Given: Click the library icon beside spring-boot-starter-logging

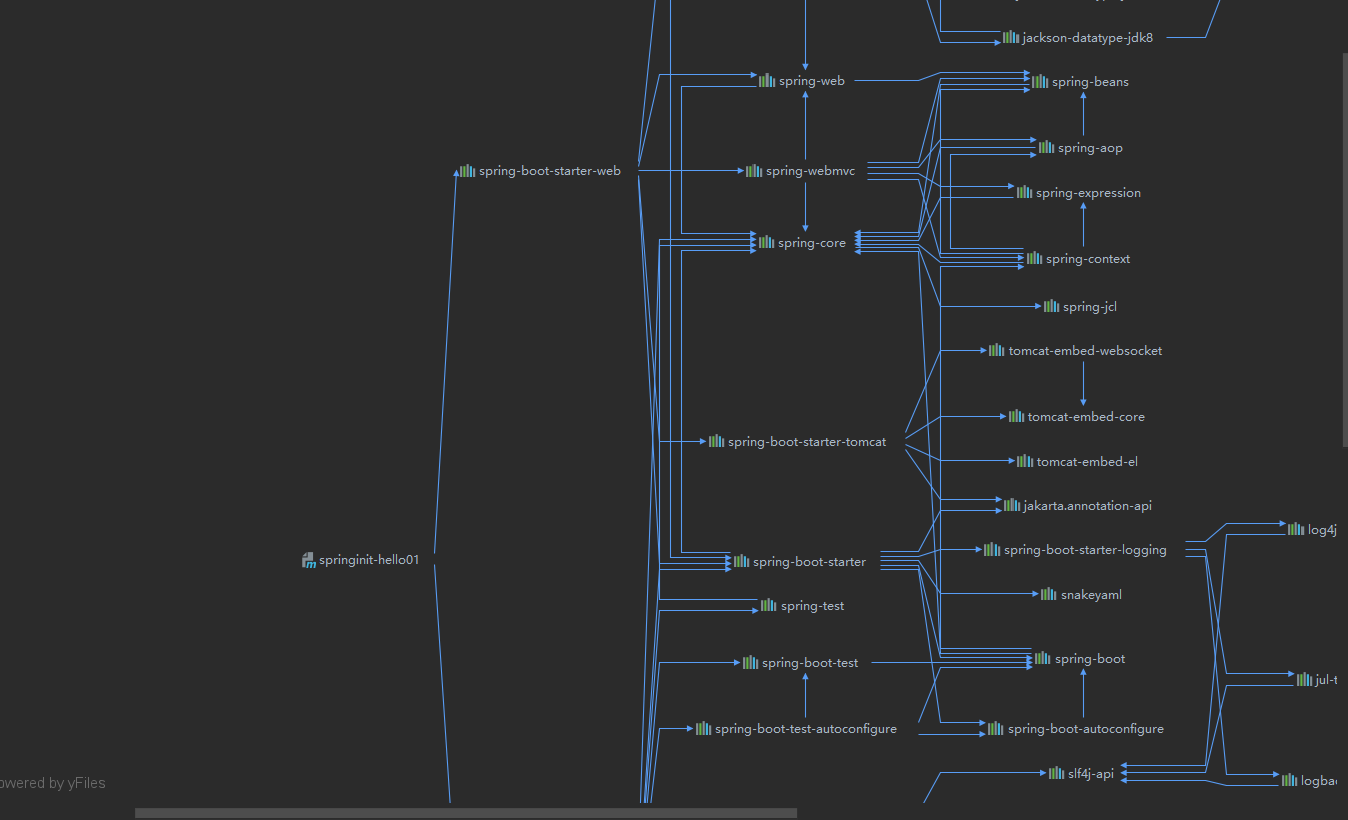Looking at the screenshot, I should click(x=992, y=550).
